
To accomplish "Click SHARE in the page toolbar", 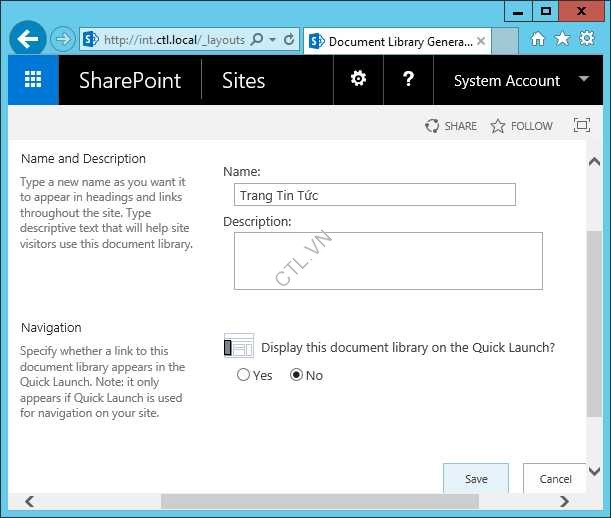I will [x=451, y=126].
